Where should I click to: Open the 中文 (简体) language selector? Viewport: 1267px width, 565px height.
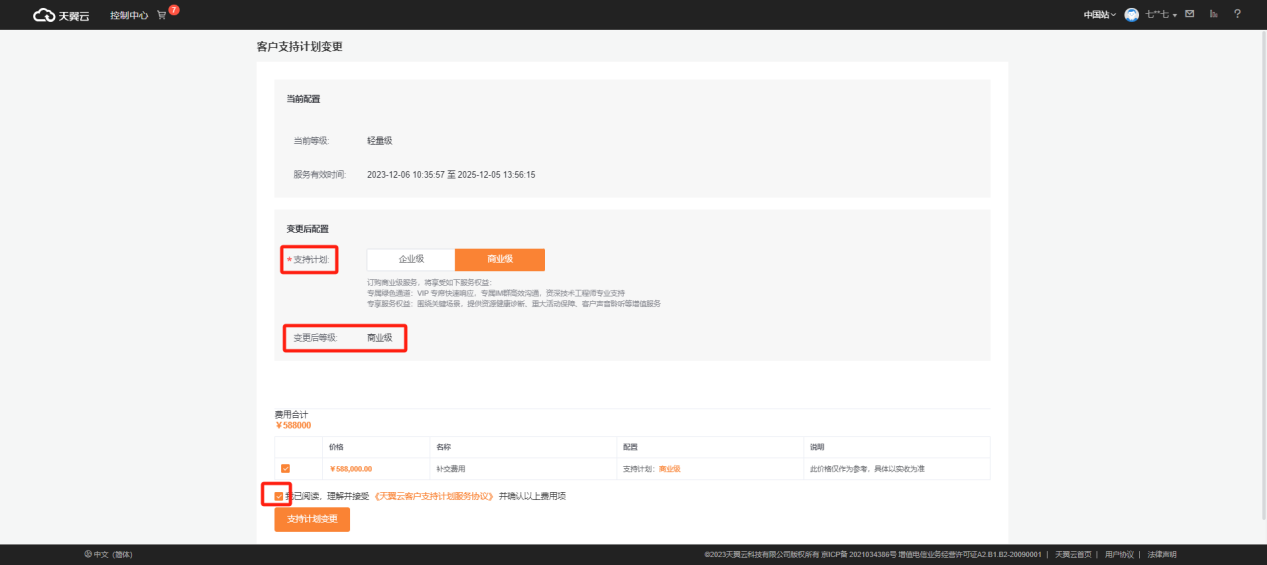[113, 554]
